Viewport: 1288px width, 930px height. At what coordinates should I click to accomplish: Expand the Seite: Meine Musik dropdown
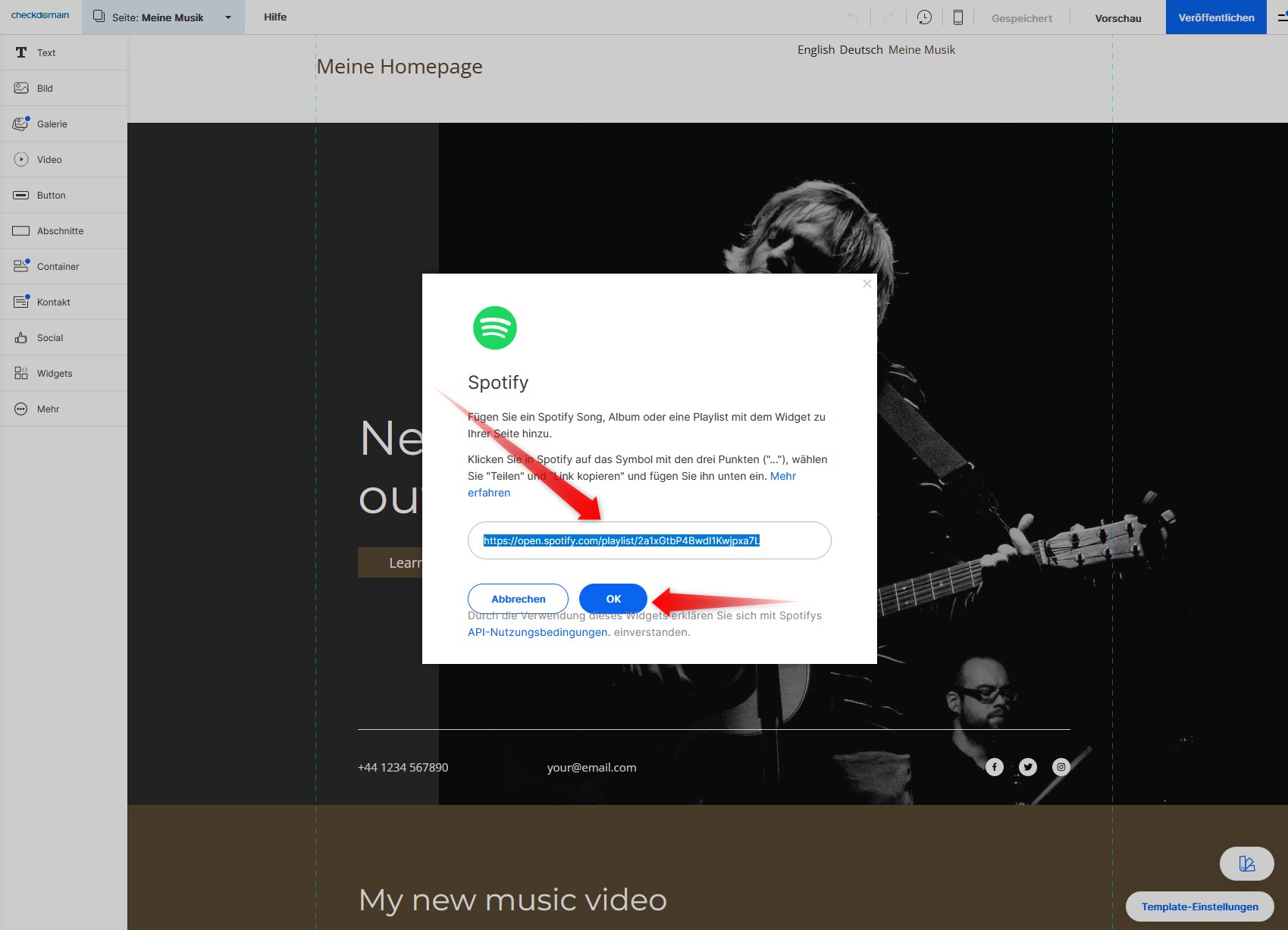pyautogui.click(x=227, y=17)
